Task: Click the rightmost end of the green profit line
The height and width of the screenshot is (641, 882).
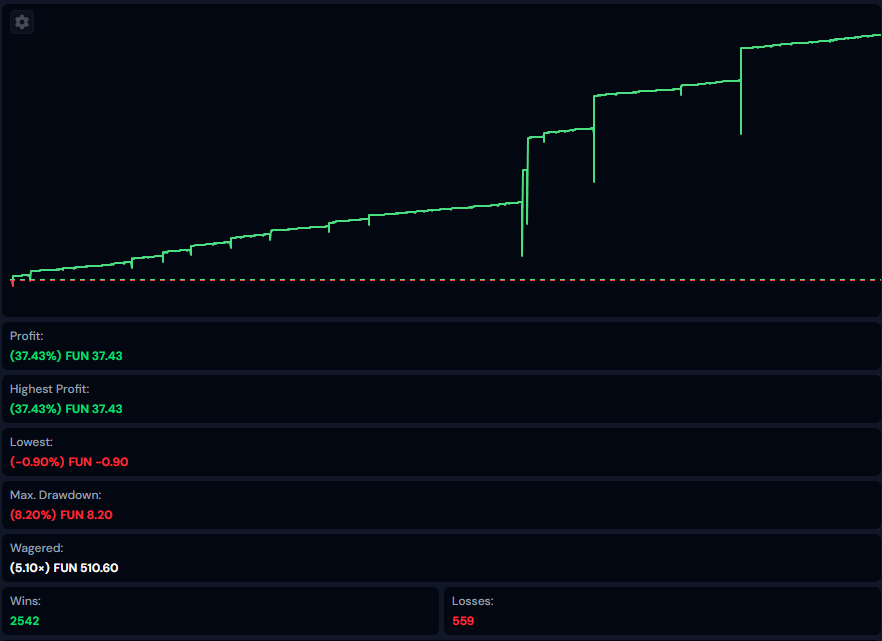Action: click(x=878, y=35)
